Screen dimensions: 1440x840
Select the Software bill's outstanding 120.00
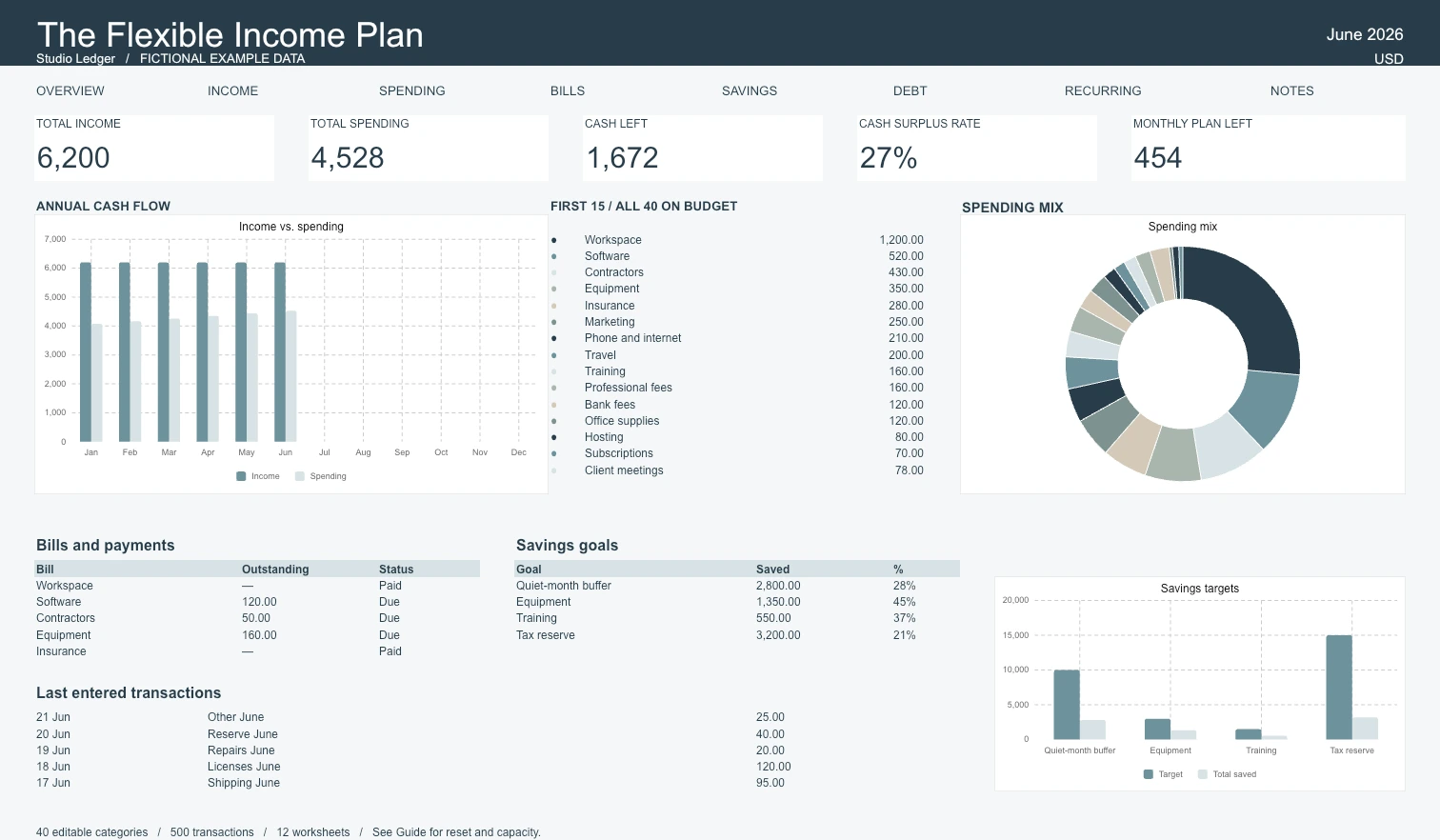tap(259, 602)
